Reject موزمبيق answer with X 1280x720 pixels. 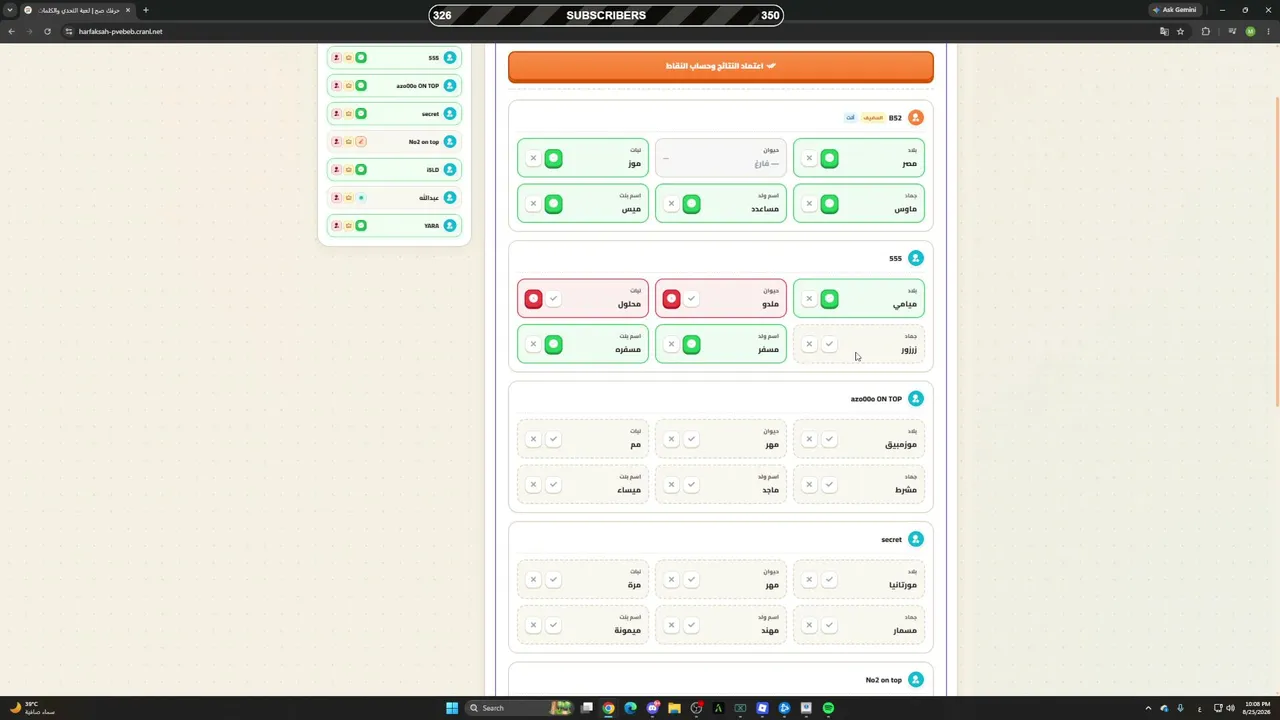point(809,439)
